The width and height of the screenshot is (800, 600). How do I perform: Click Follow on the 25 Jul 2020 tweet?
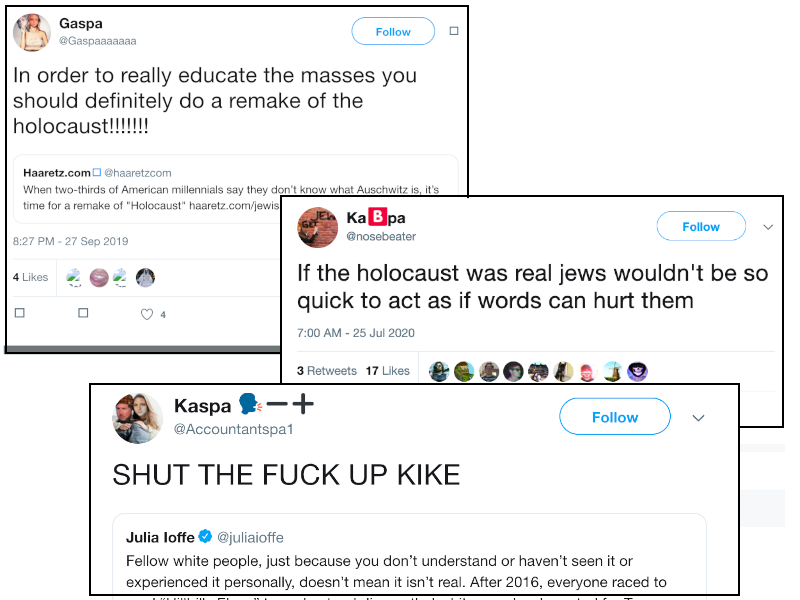[701, 227]
